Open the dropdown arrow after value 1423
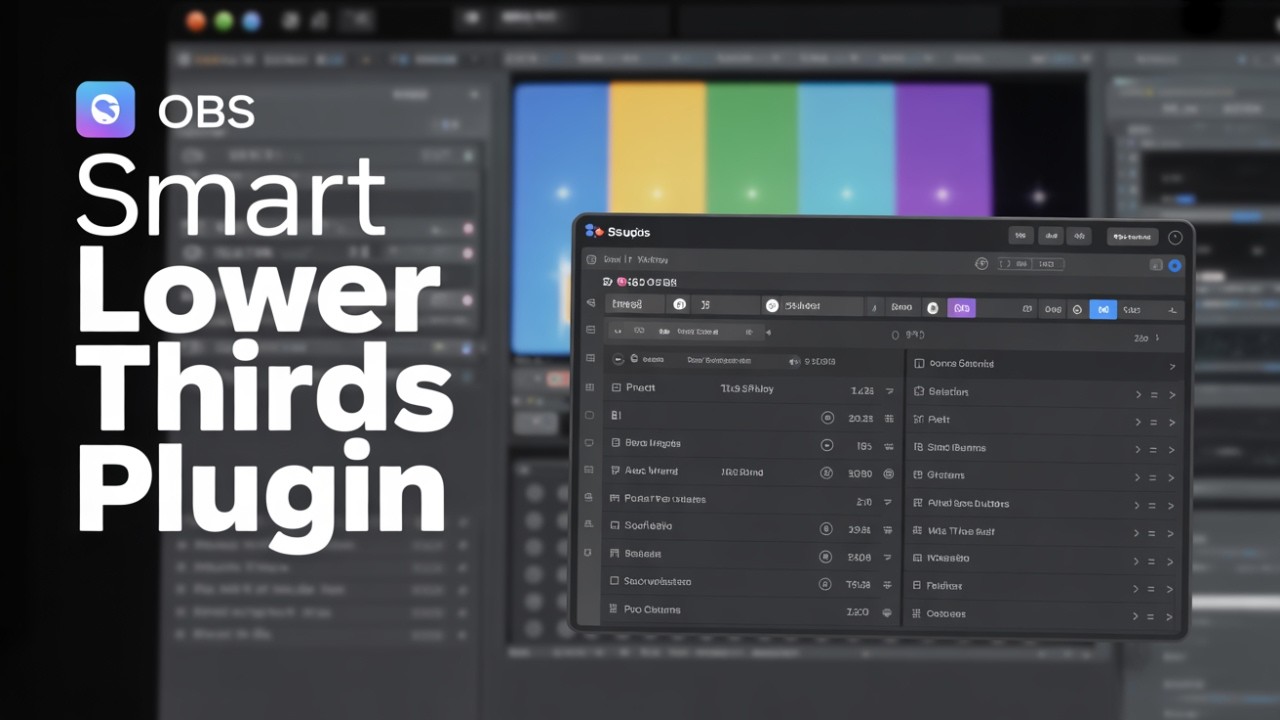This screenshot has width=1280, height=720. click(889, 391)
